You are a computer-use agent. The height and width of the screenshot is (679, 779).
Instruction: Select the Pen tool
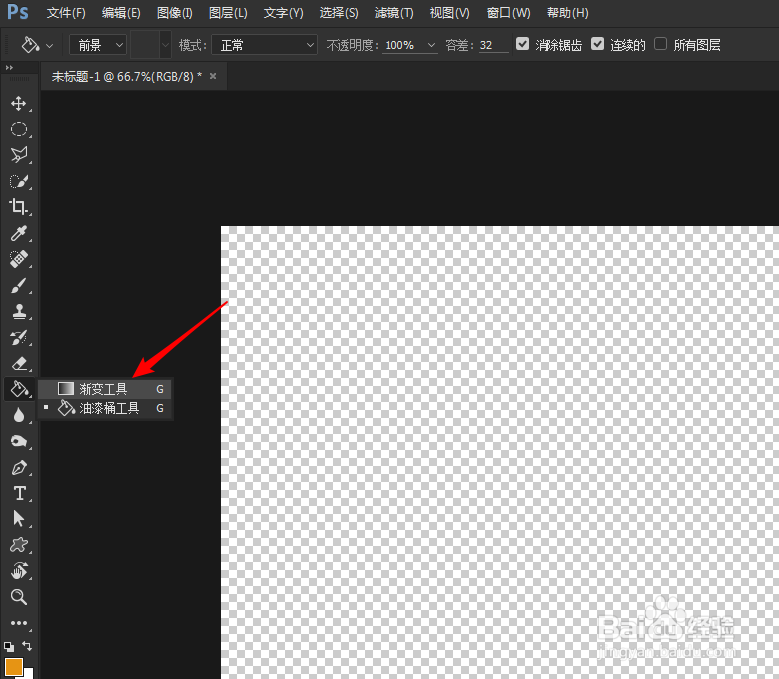click(x=19, y=467)
